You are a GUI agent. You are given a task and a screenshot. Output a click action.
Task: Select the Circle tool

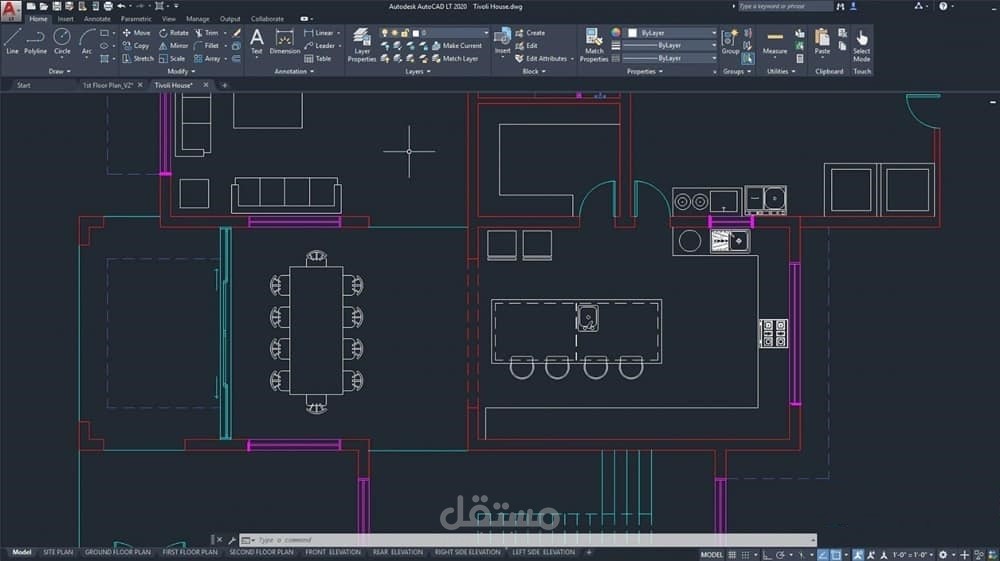pos(62,41)
